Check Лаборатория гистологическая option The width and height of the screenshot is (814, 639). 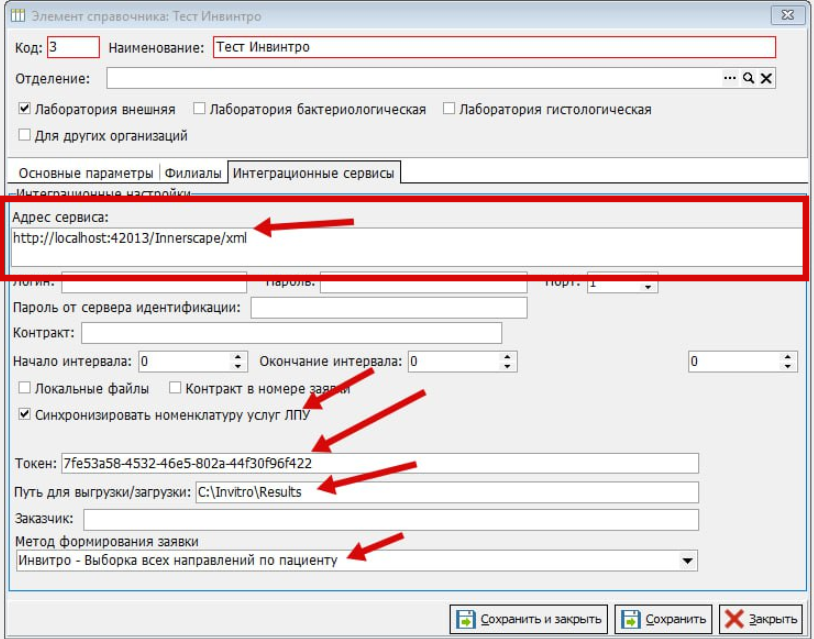coord(449,109)
